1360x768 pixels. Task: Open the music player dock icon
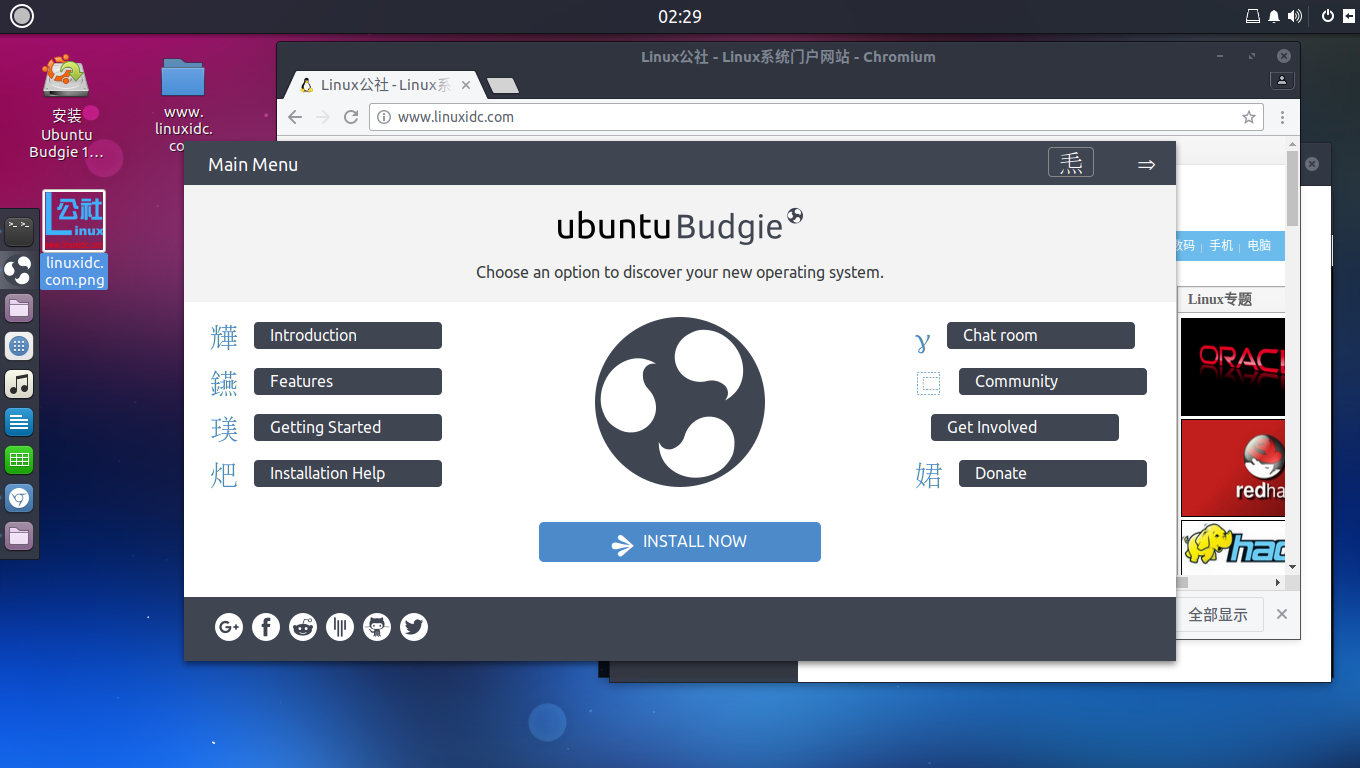[19, 384]
